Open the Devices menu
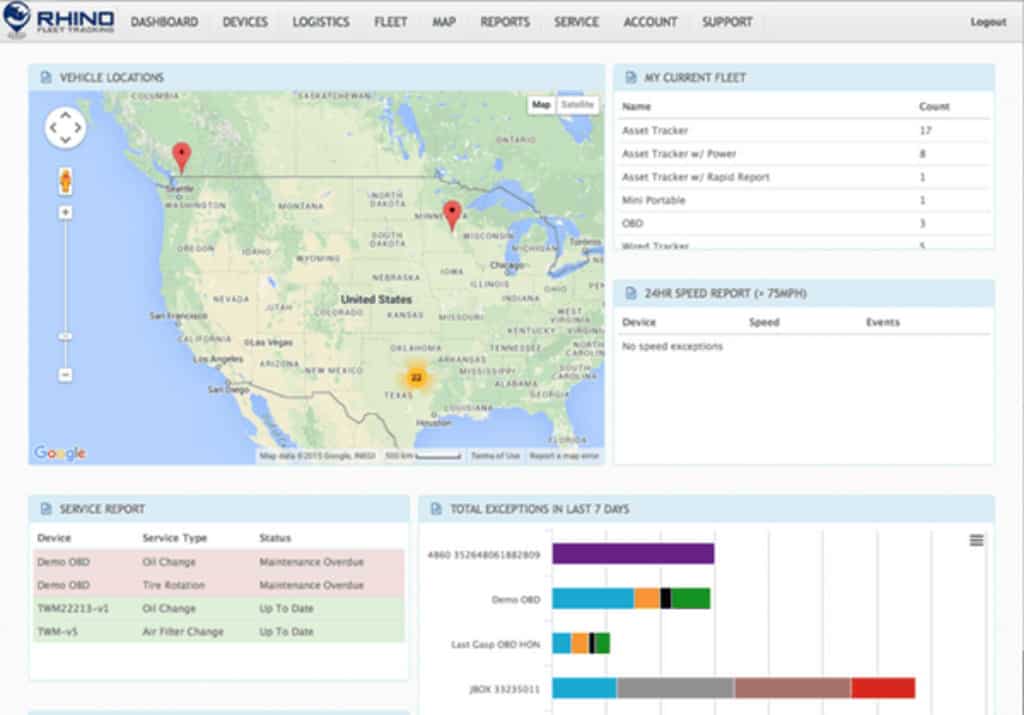This screenshot has width=1024, height=715. click(x=246, y=21)
